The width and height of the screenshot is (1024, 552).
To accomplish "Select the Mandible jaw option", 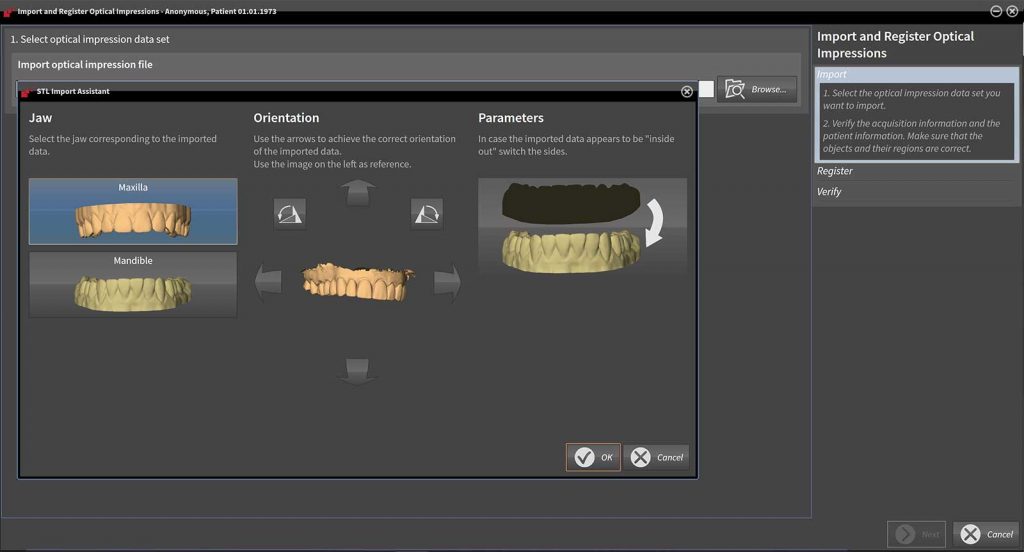I will [x=133, y=284].
